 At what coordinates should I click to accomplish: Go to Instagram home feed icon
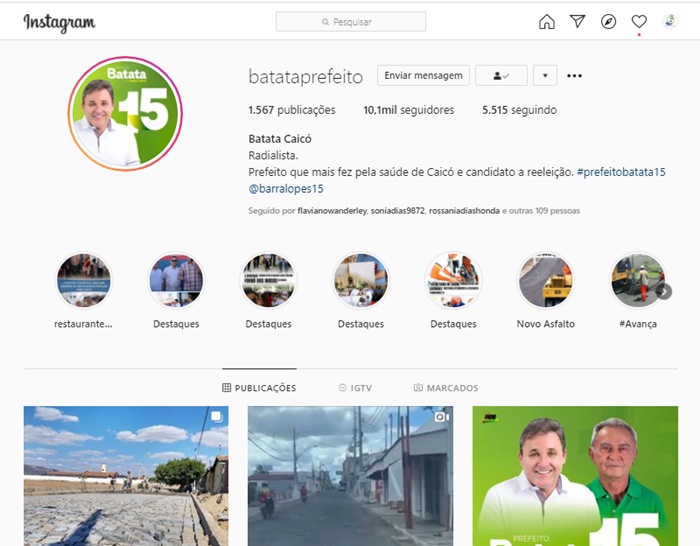[x=546, y=22]
